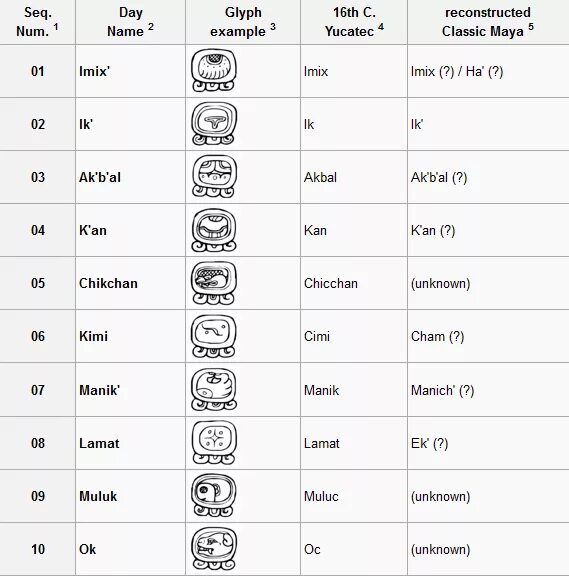569x576 pixels.
Task: Select the K'an glyph picture
Action: pos(214,230)
